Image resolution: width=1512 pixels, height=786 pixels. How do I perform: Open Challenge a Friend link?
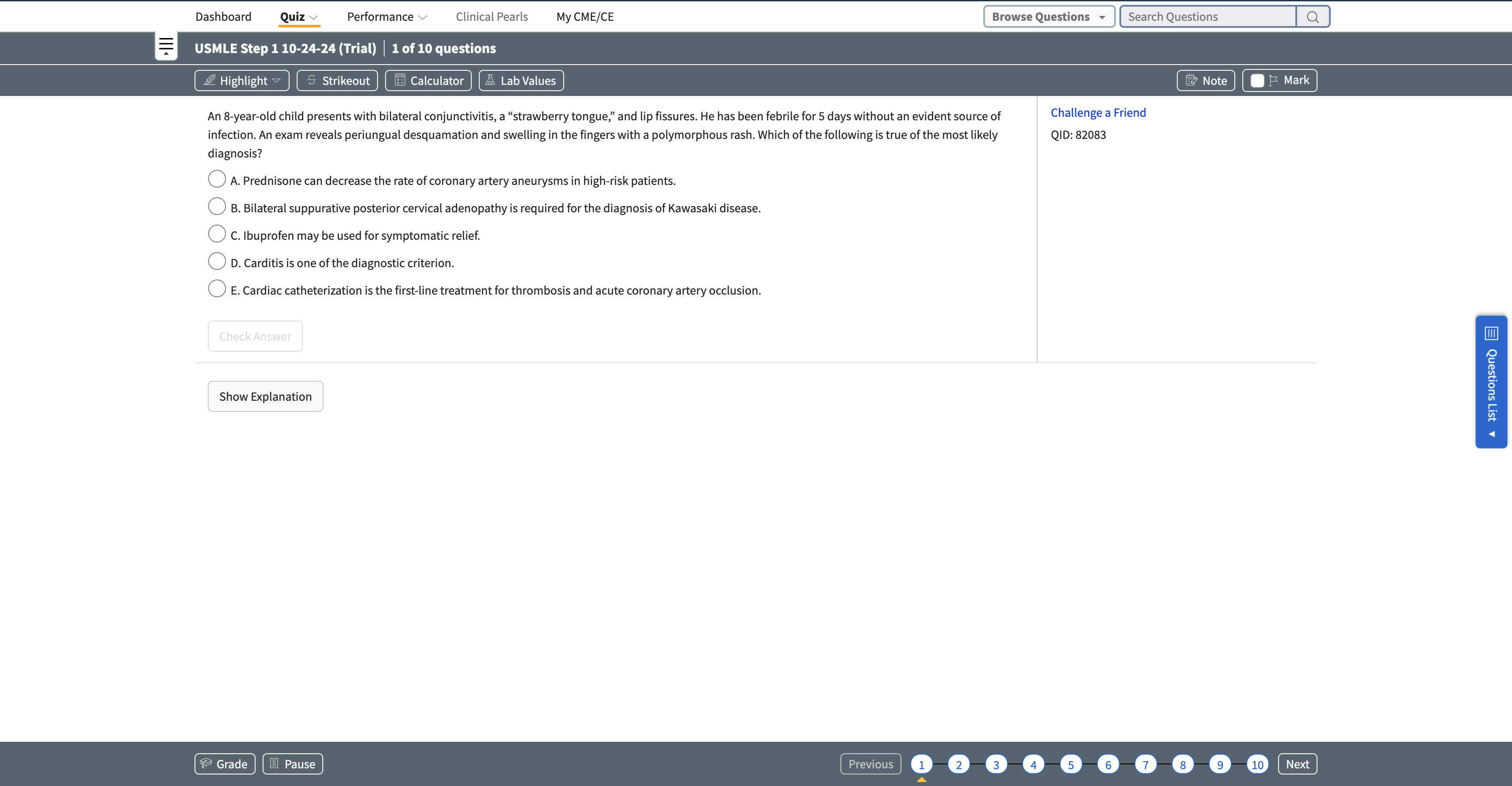pos(1098,113)
